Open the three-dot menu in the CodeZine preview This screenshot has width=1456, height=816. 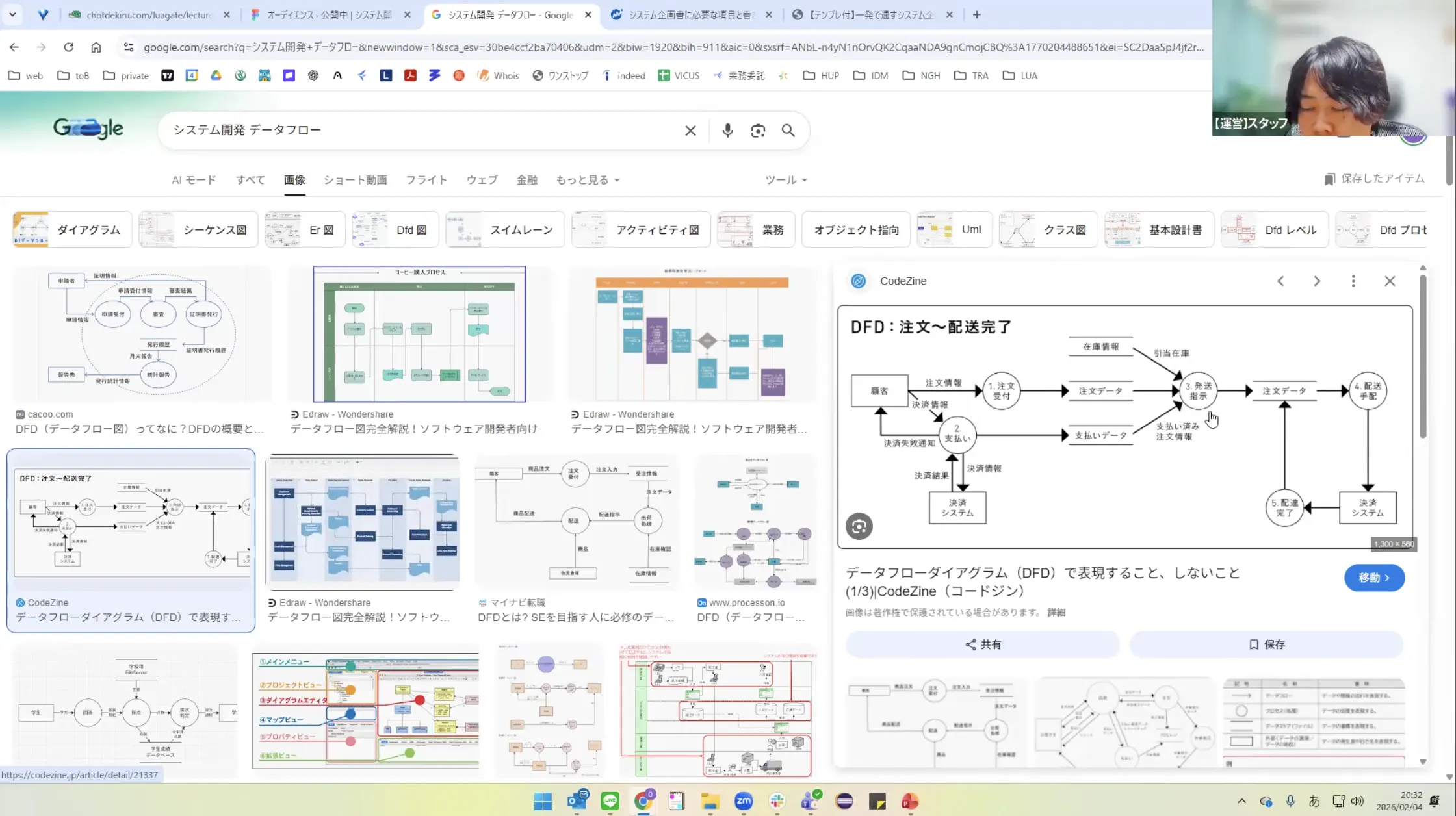point(1353,281)
